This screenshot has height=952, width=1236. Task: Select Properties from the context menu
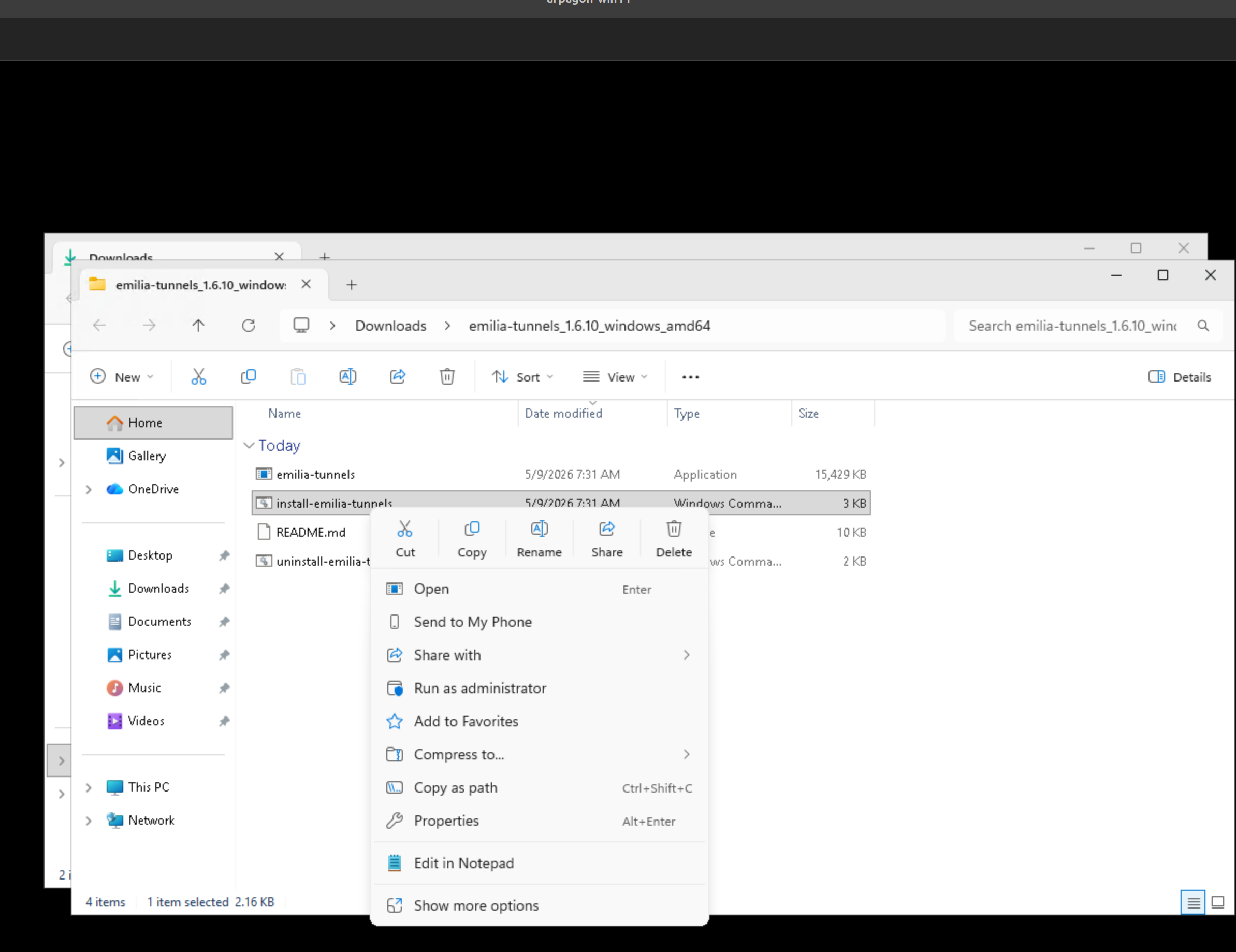point(539,821)
